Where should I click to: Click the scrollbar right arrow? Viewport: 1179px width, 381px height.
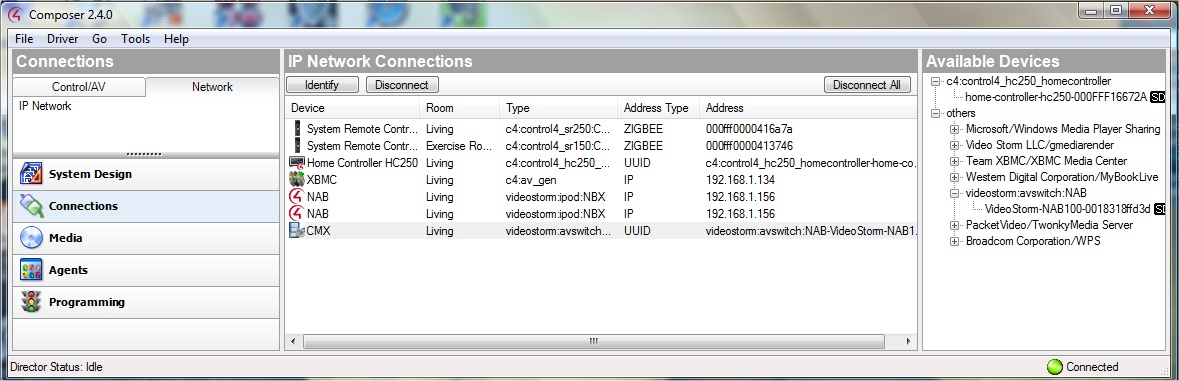(x=908, y=342)
